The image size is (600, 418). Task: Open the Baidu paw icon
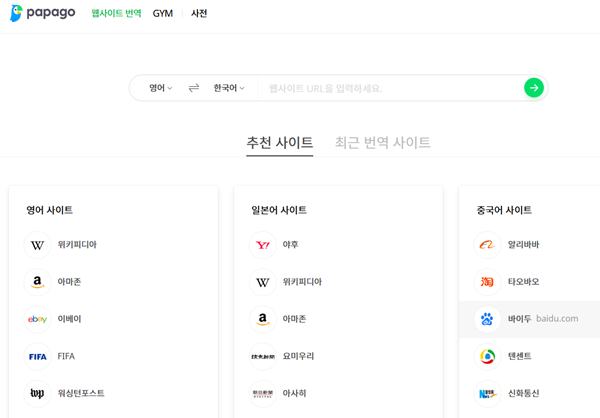(x=488, y=319)
